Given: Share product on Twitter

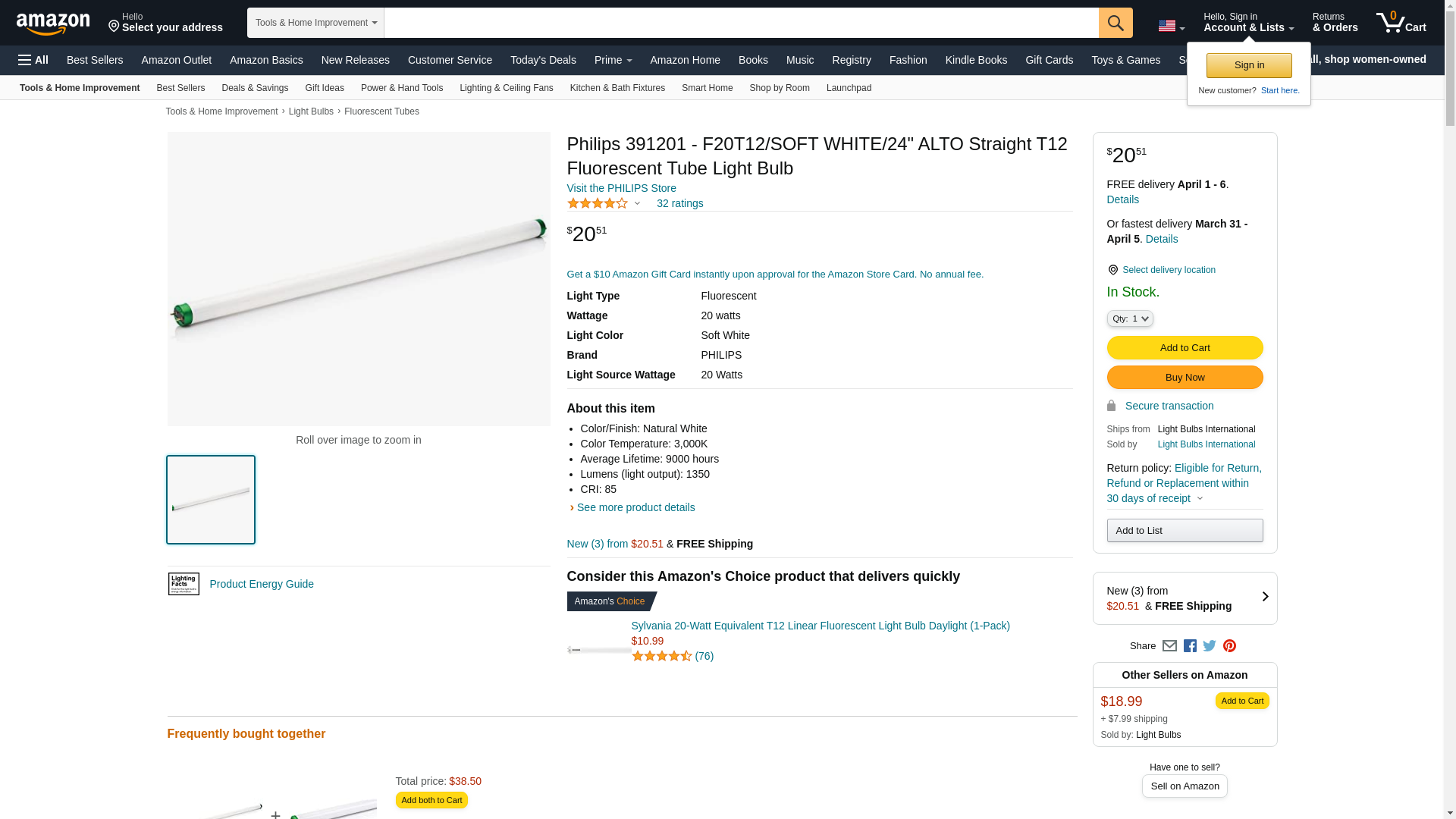Looking at the screenshot, I should (x=1210, y=646).
